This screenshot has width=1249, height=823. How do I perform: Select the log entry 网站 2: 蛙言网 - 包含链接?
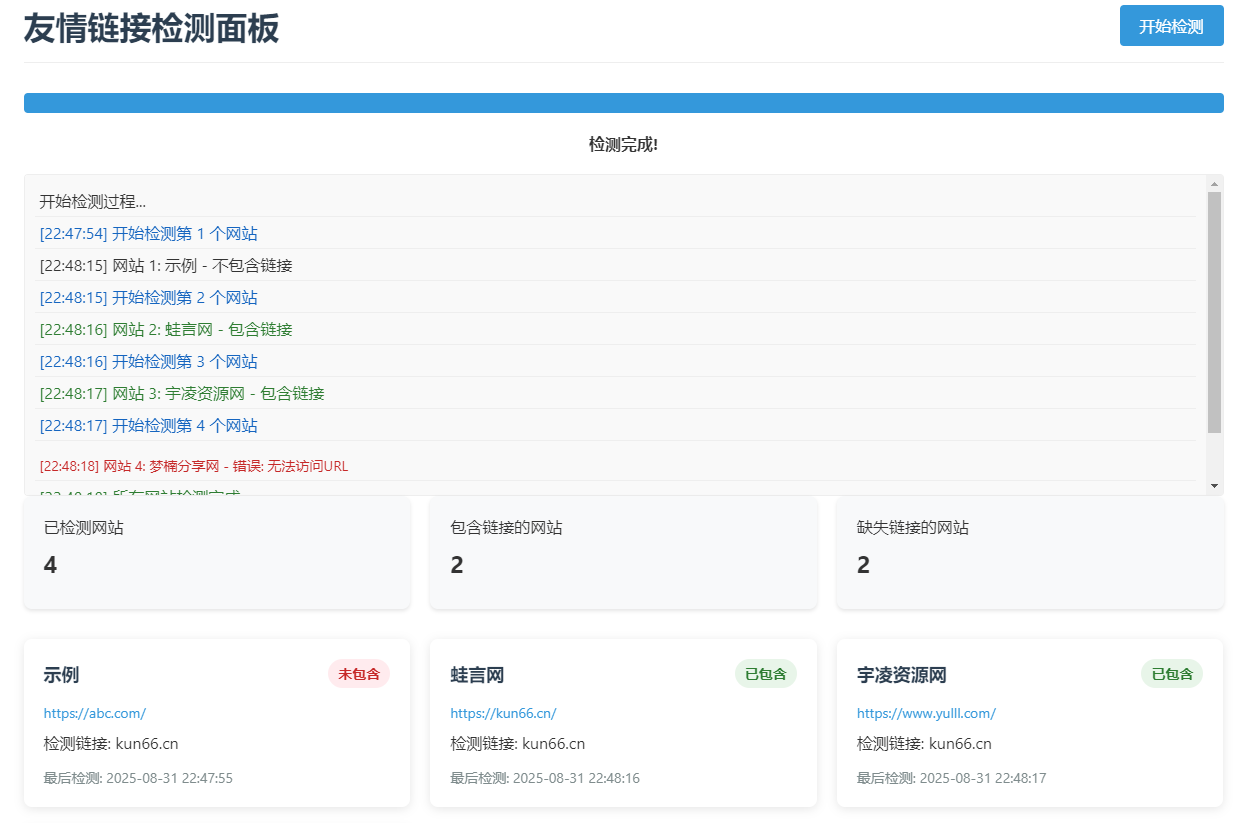[165, 329]
